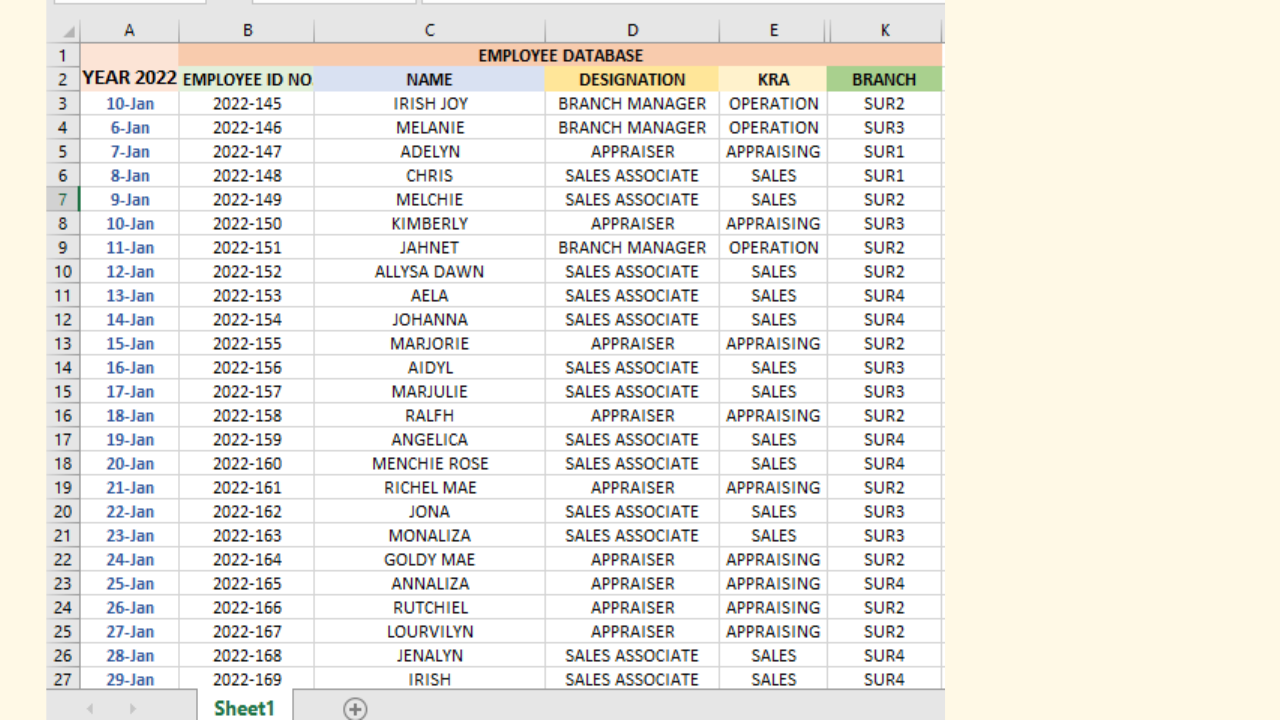Click the KRA header cell
1280x720 pixels.
point(773,80)
